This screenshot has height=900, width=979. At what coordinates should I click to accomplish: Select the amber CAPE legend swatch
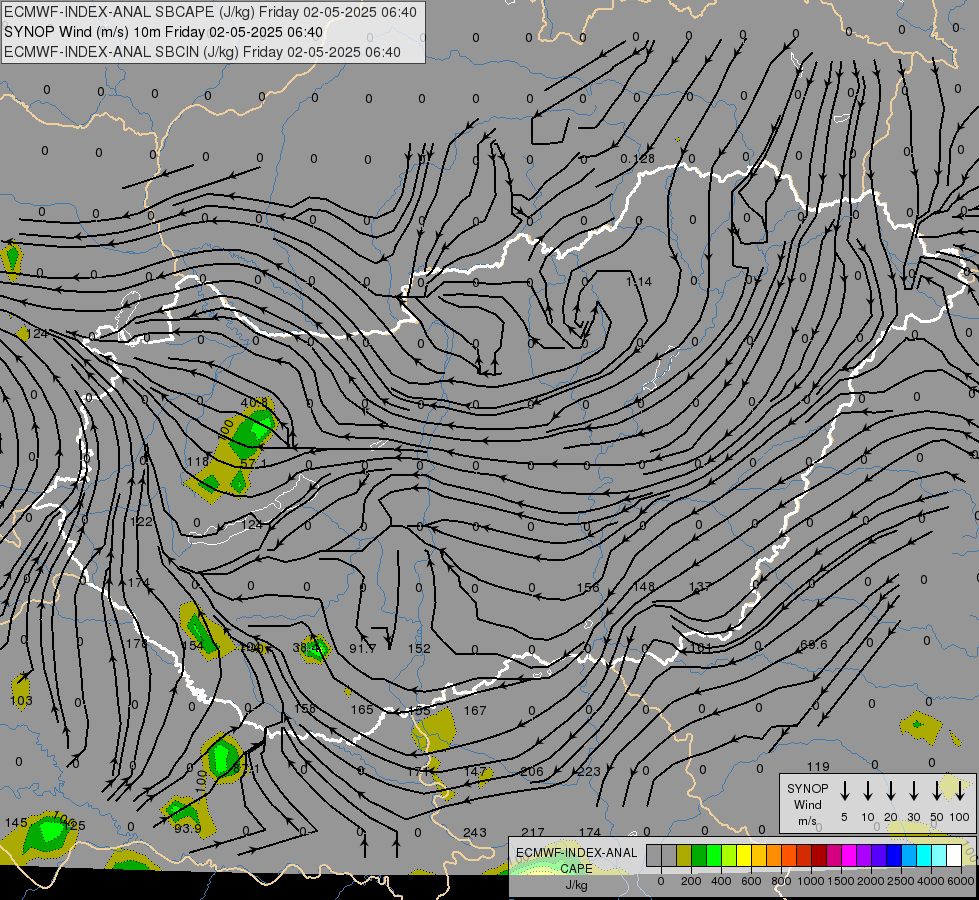pyautogui.click(x=759, y=856)
